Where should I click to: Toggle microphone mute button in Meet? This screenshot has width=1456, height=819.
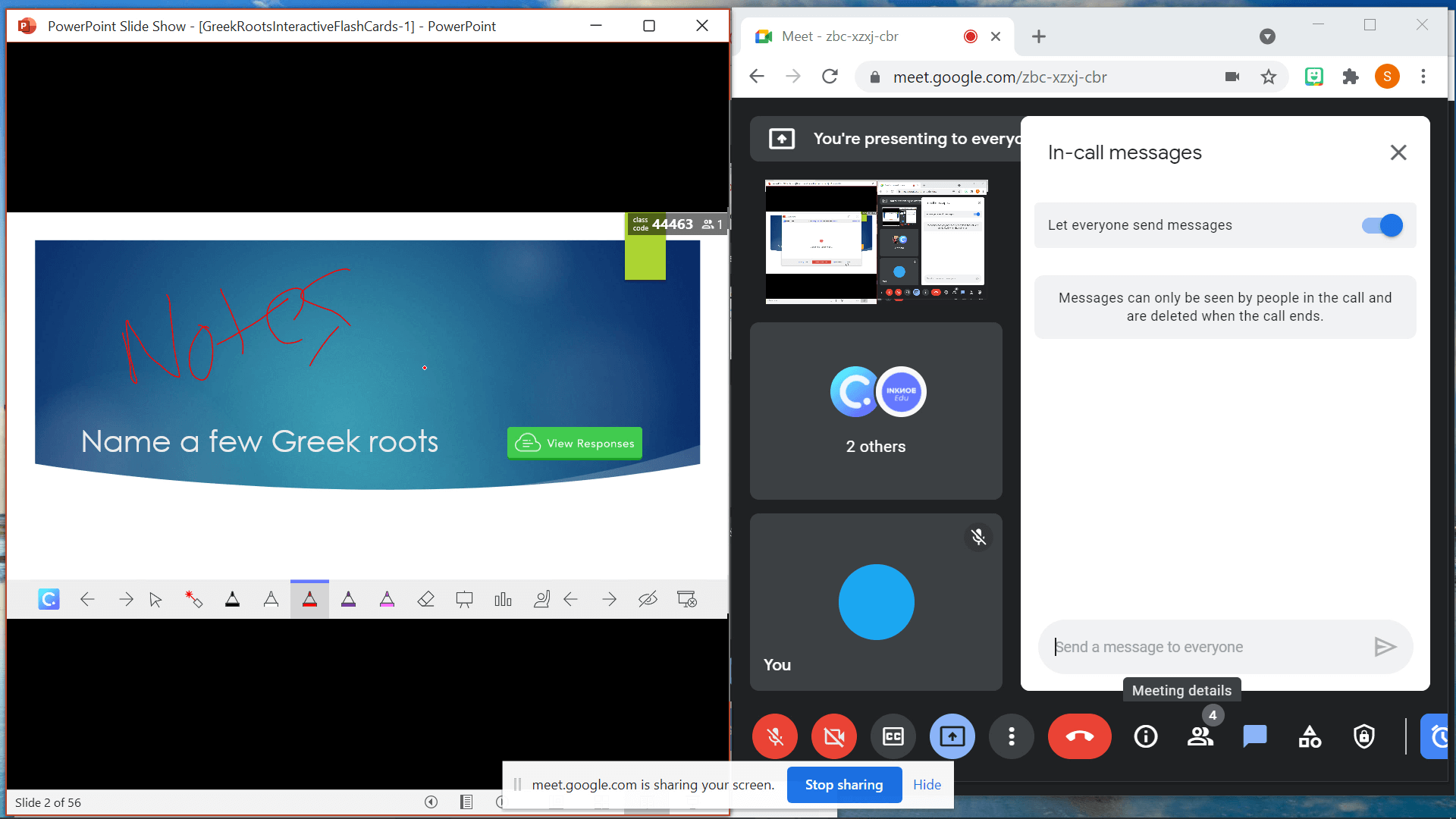click(776, 736)
